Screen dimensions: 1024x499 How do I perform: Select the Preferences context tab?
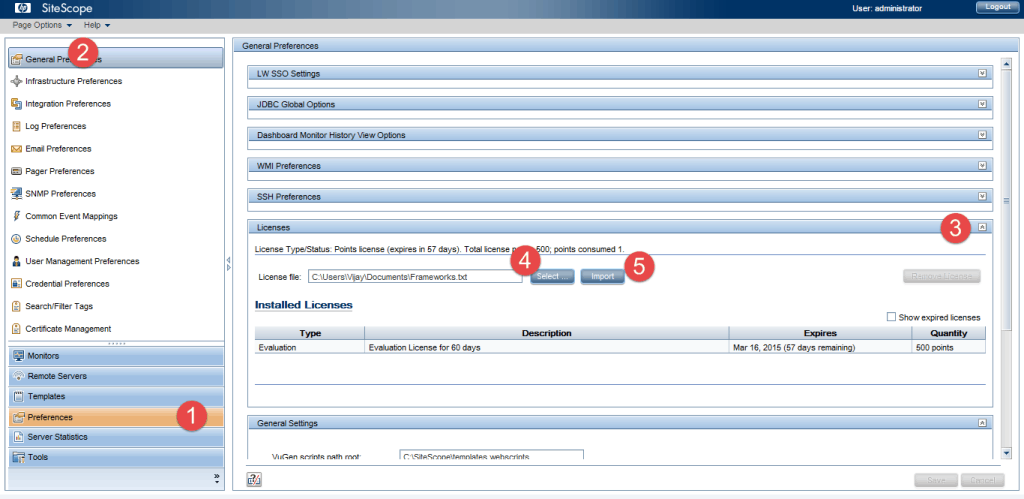pyautogui.click(x=116, y=417)
